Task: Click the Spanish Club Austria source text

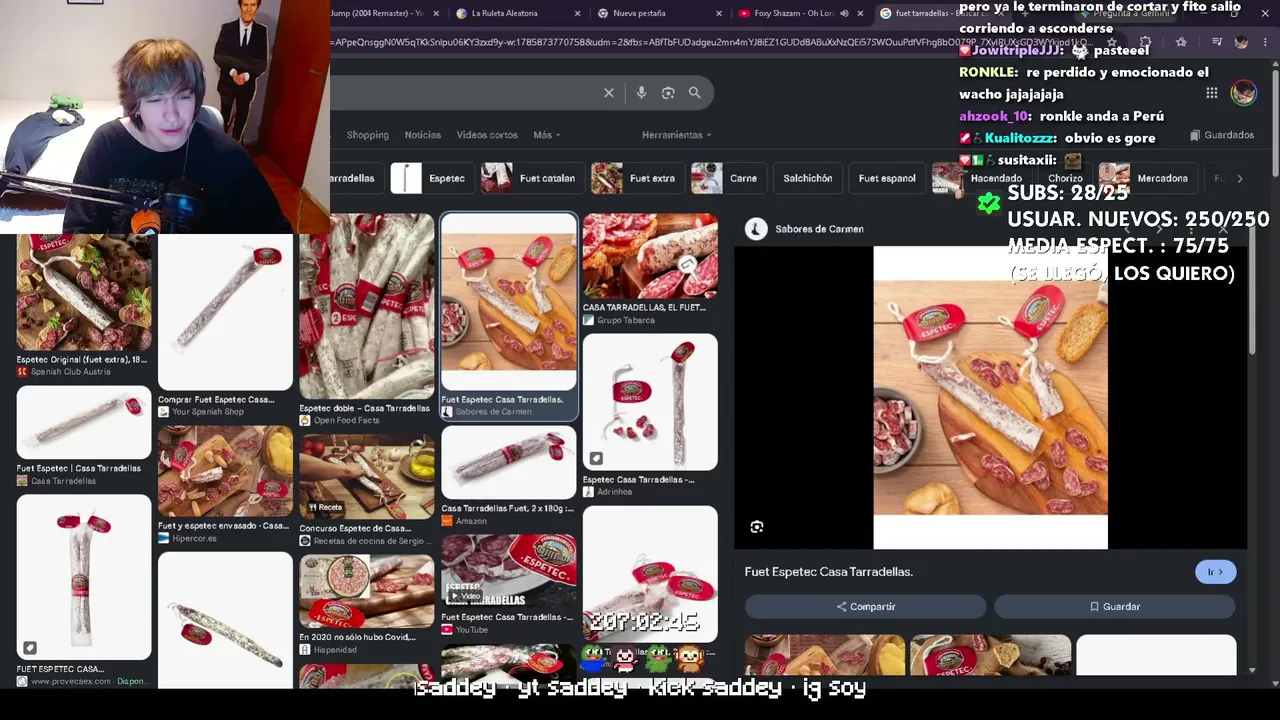Action: pos(71,372)
